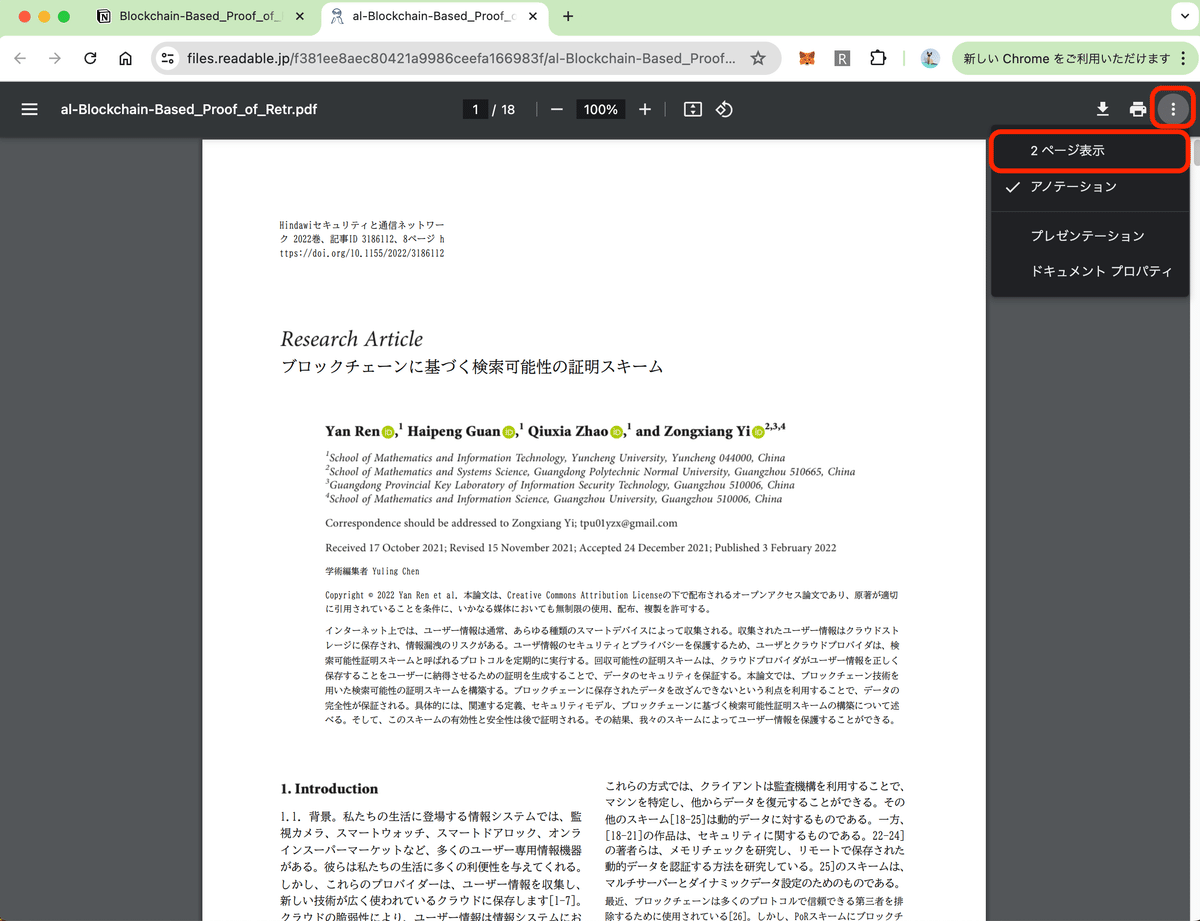Click Haipeng Guan's ORCID icon
Image resolution: width=1200 pixels, height=921 pixels.
point(509,431)
